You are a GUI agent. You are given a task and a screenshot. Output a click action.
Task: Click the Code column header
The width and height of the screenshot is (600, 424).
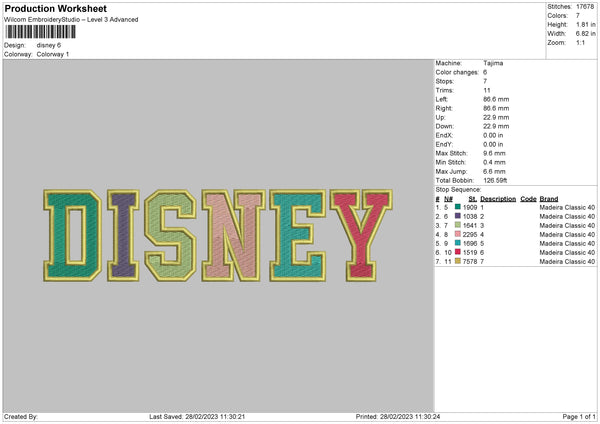(528, 199)
